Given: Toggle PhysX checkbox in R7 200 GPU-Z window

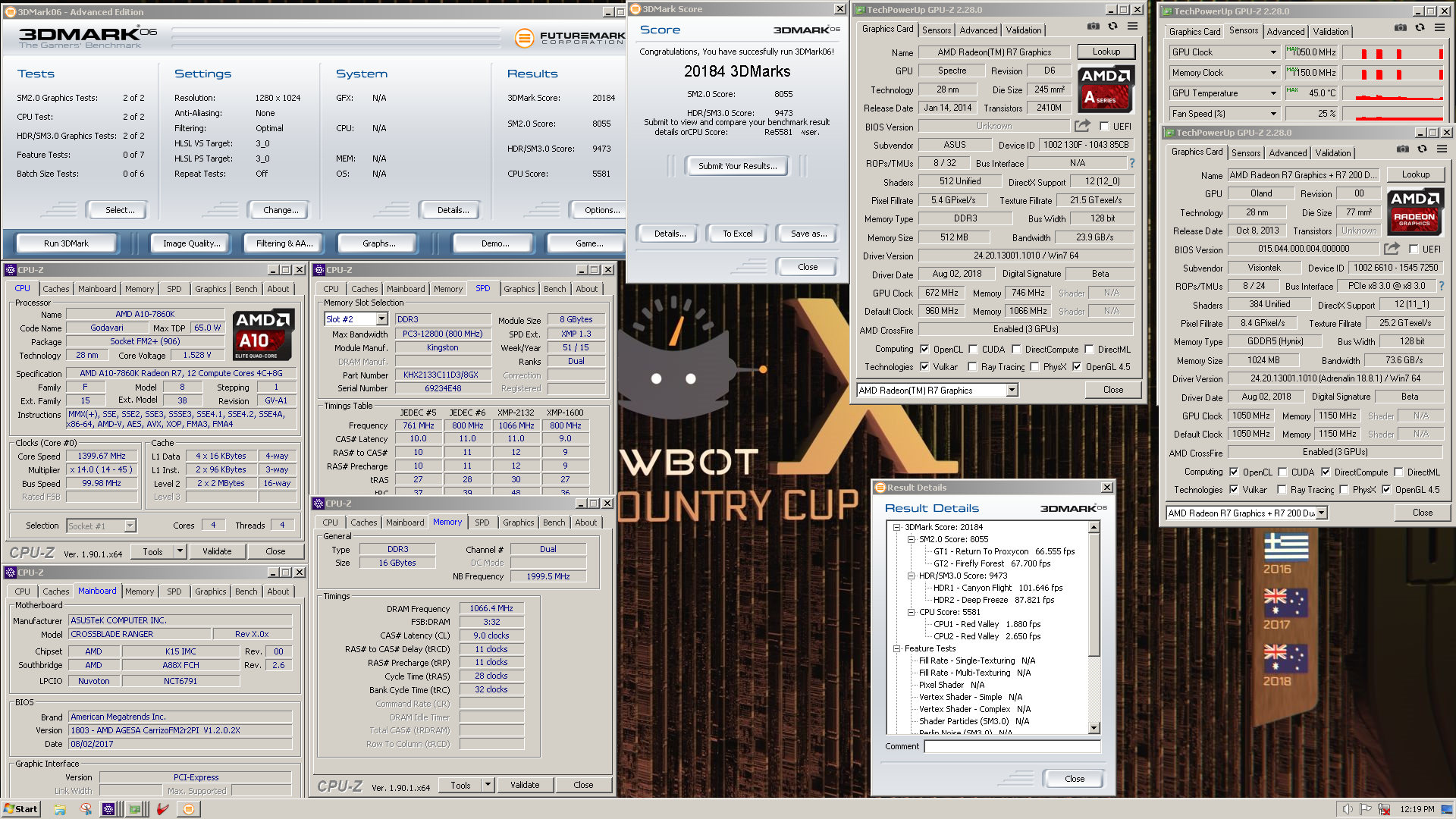Looking at the screenshot, I should click(1344, 490).
